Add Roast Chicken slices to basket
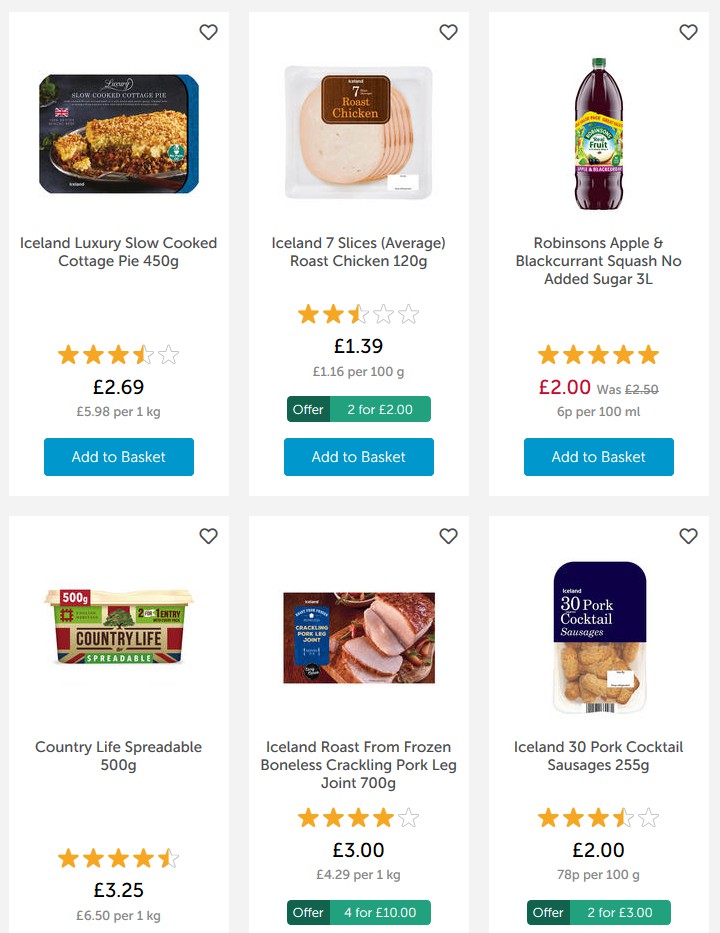The width and height of the screenshot is (720, 933). [x=359, y=457]
